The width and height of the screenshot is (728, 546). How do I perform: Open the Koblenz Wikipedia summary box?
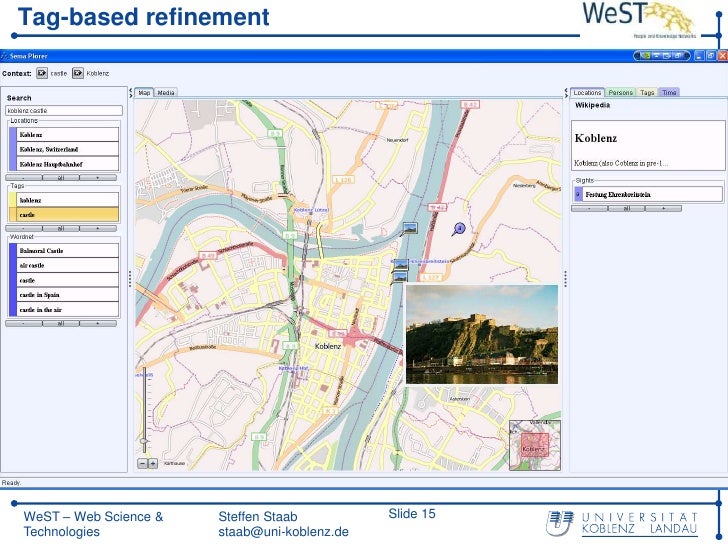coord(648,145)
